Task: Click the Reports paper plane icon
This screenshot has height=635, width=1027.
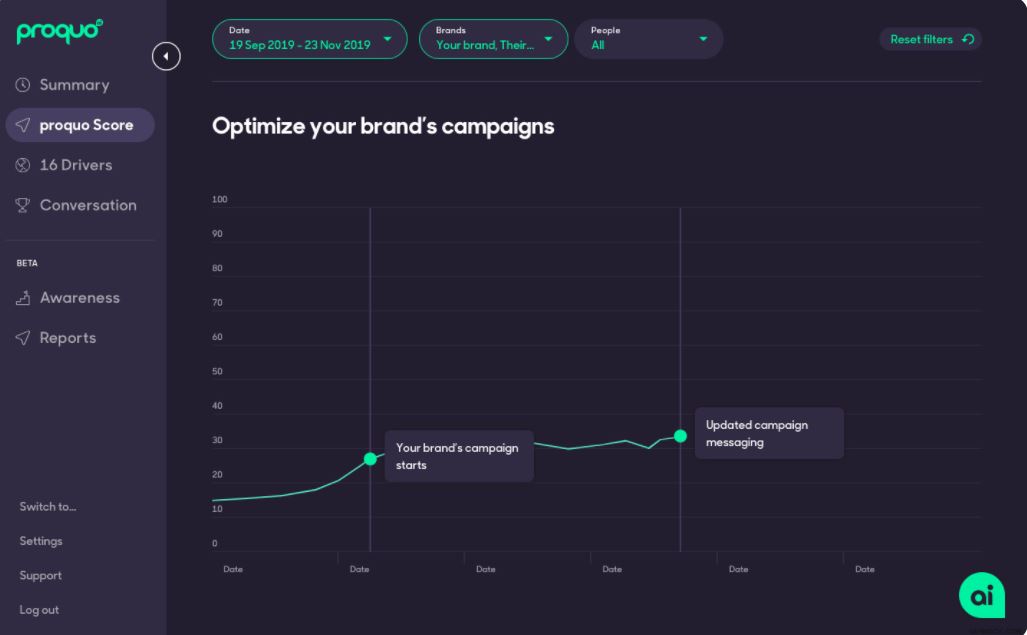Action: 23,338
